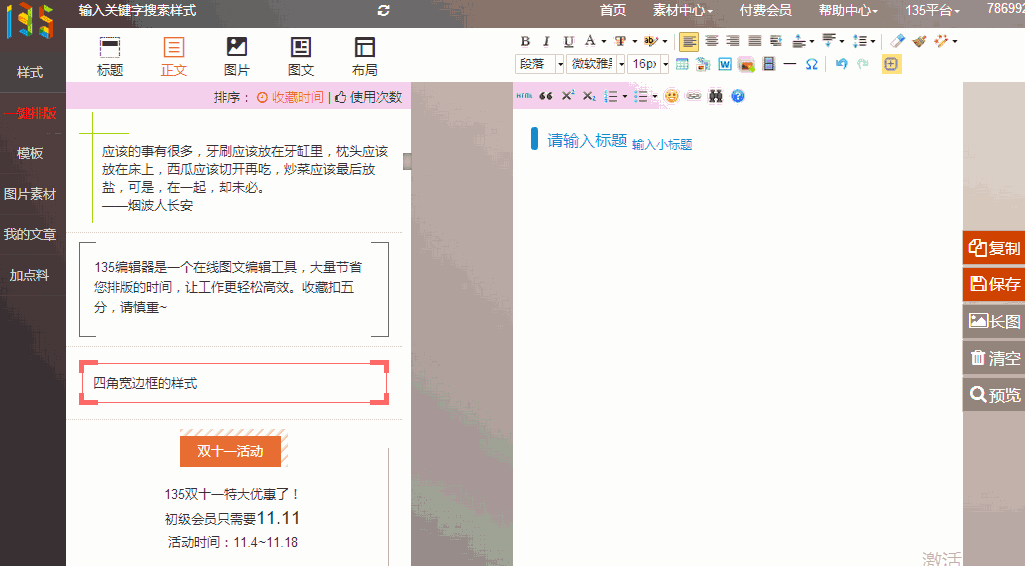Toggle superscript formatting
The height and width of the screenshot is (566, 1025).
click(x=567, y=96)
